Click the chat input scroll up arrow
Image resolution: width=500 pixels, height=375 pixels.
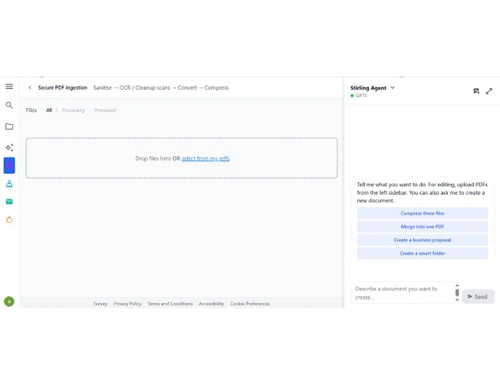click(457, 286)
